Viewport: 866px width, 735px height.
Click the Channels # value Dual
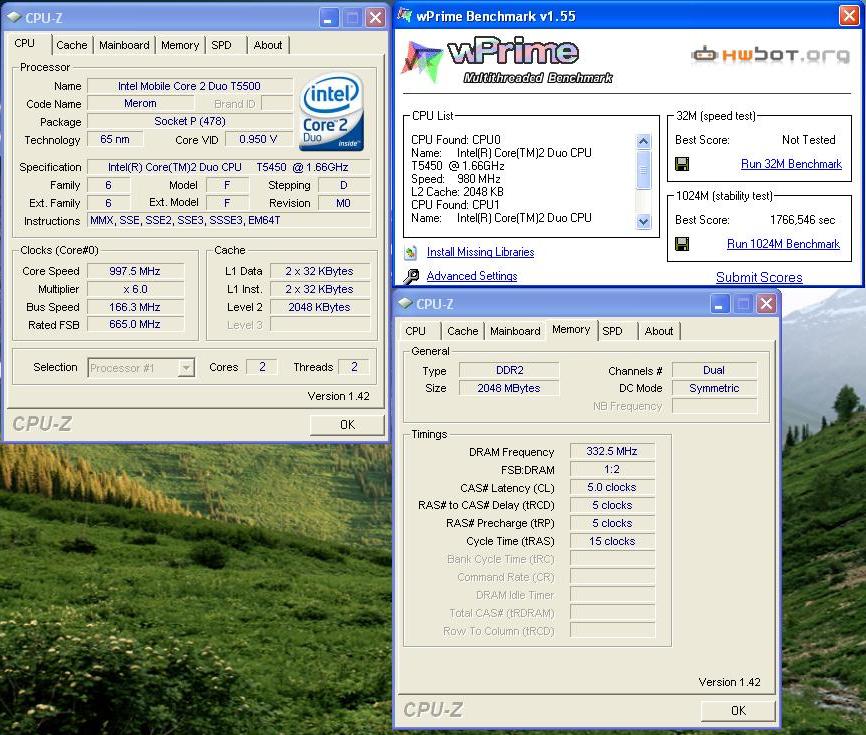click(714, 370)
